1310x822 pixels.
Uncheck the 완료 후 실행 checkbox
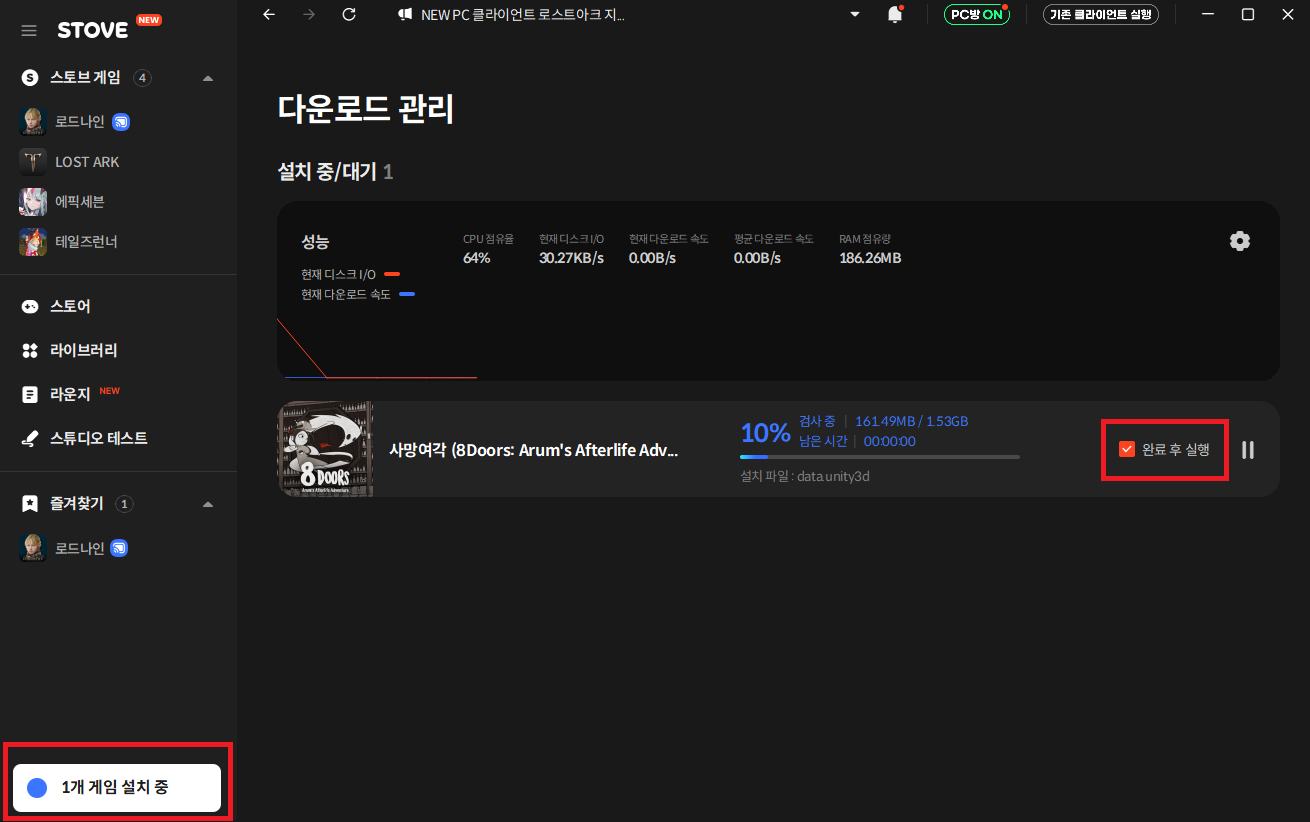[x=1127, y=450]
